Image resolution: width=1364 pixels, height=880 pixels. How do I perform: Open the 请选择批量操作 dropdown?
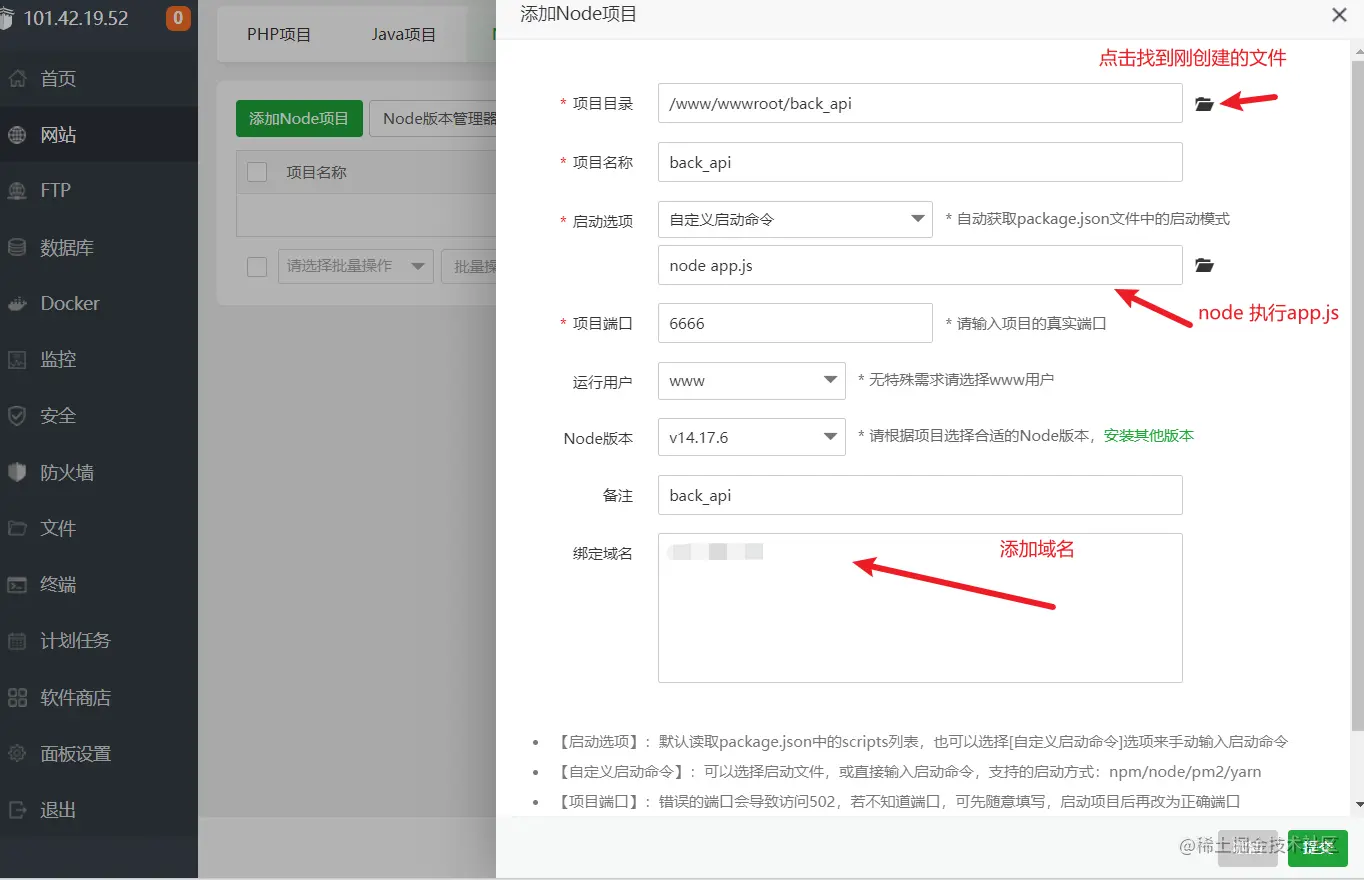point(356,266)
